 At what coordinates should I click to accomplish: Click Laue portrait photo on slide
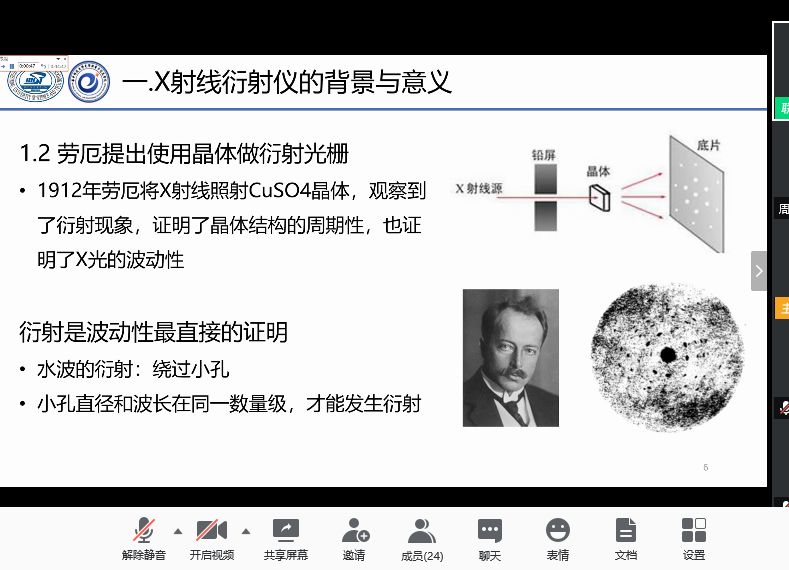pos(510,357)
